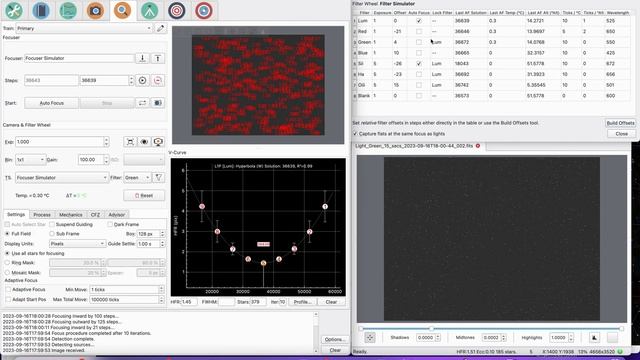Click the Auto Focus button
The image size is (640, 360).
click(x=51, y=103)
